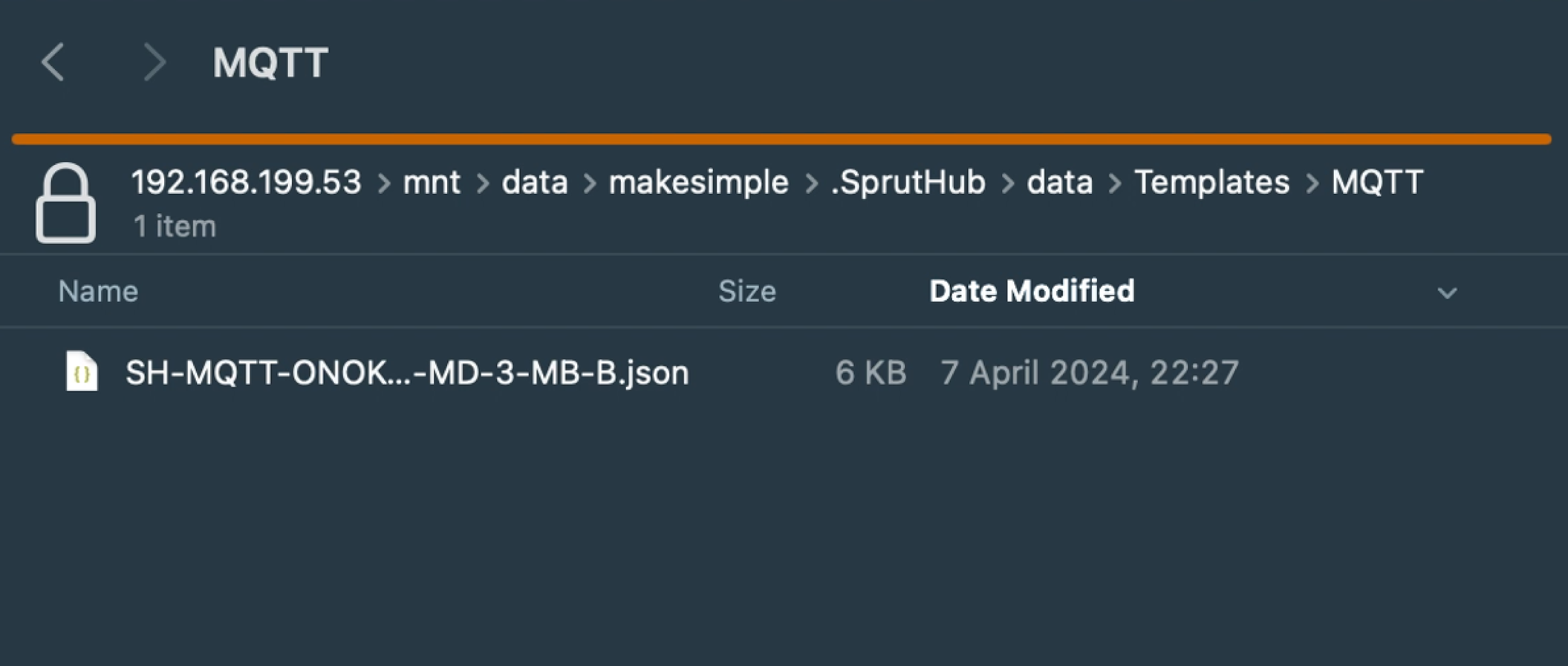
Task: Open the mnt path segment
Action: tap(432, 183)
